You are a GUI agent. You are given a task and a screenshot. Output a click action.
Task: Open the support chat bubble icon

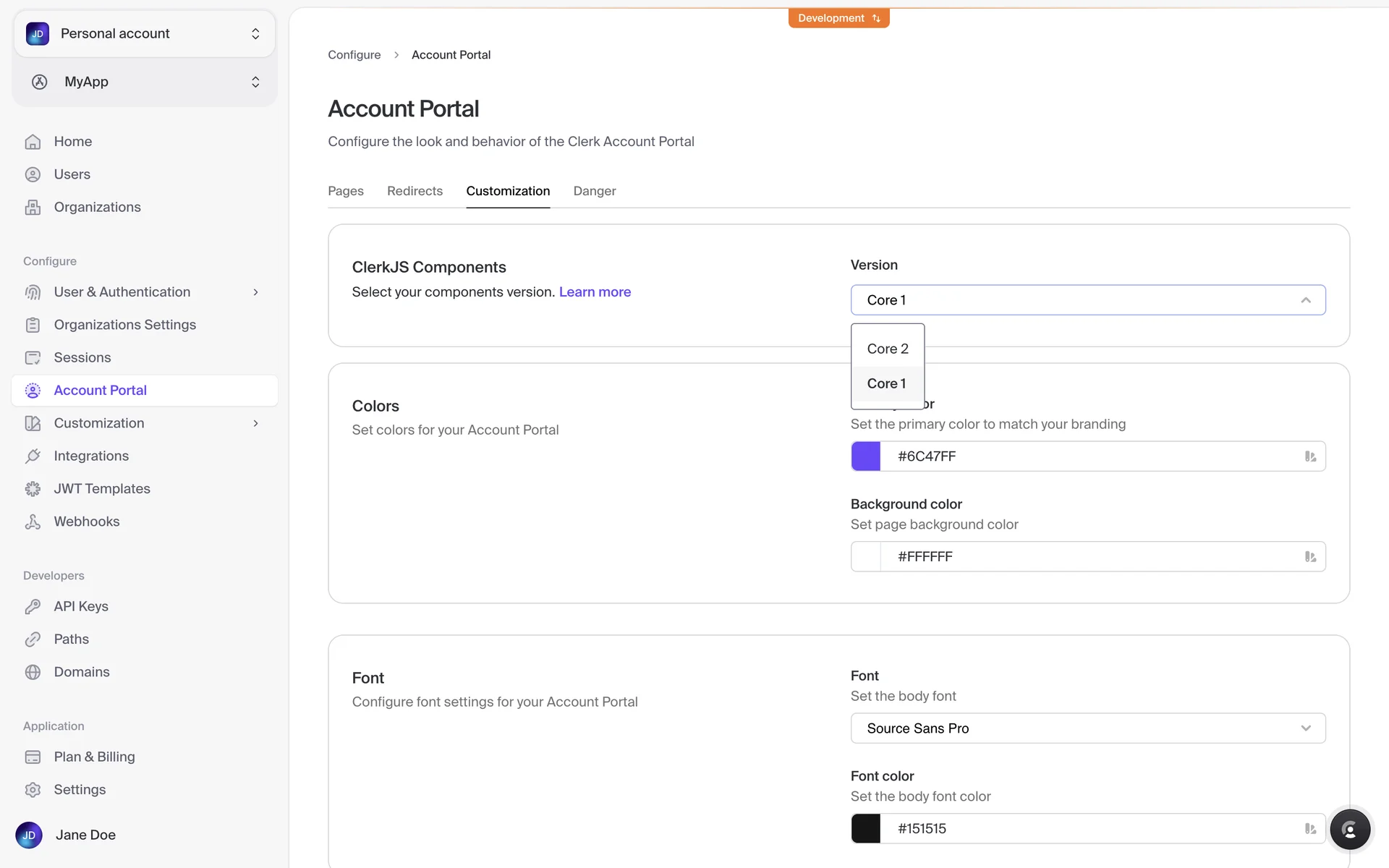tap(1349, 829)
